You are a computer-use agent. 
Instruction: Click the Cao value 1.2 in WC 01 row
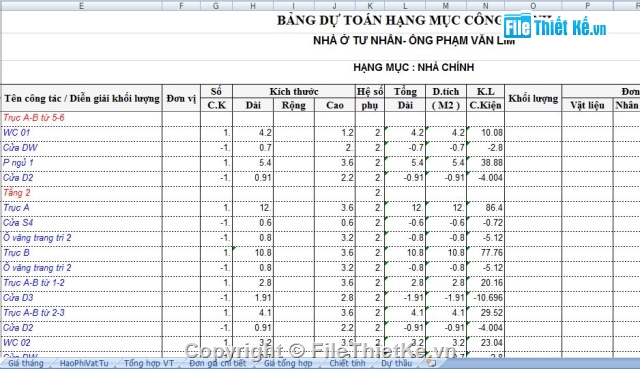(x=347, y=133)
